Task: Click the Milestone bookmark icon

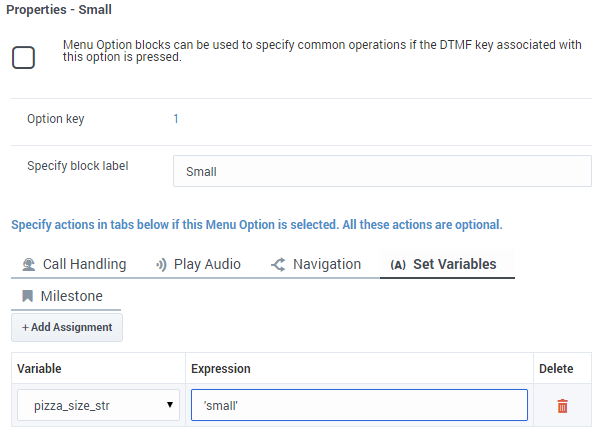Action: coord(27,296)
